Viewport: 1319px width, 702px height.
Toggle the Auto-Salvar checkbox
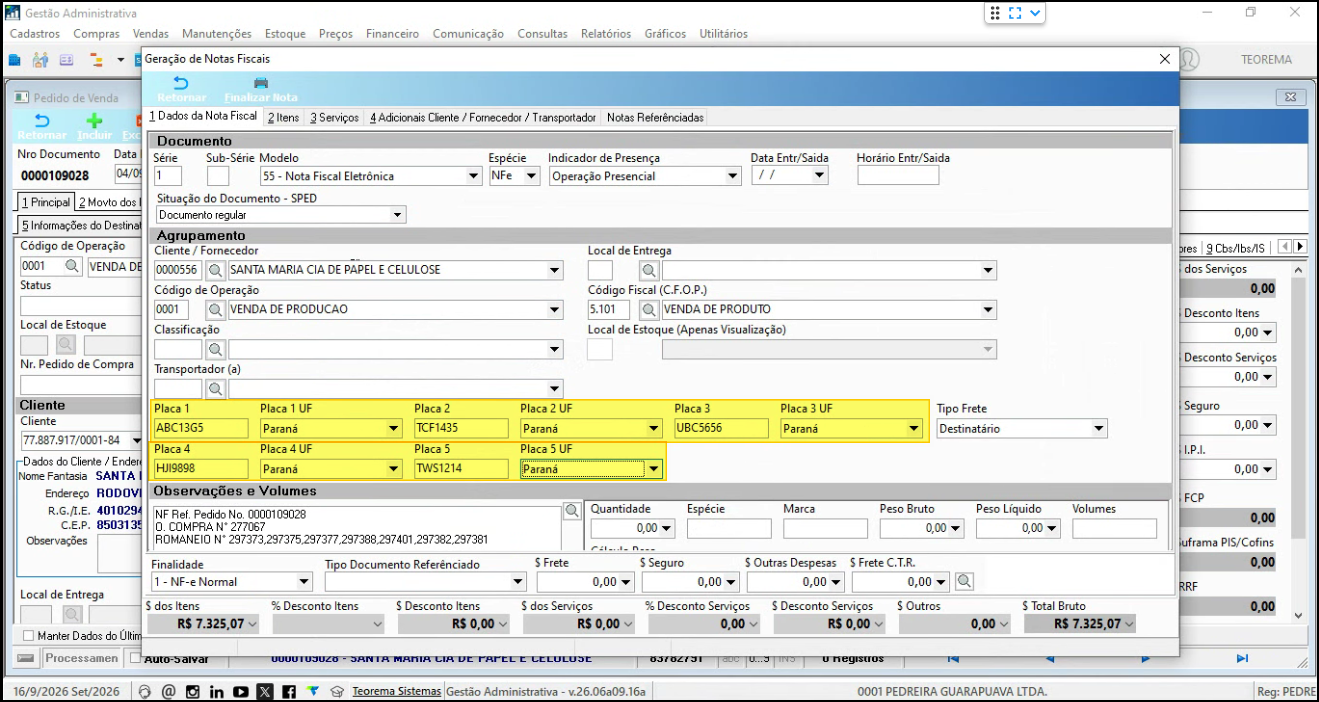click(135, 658)
